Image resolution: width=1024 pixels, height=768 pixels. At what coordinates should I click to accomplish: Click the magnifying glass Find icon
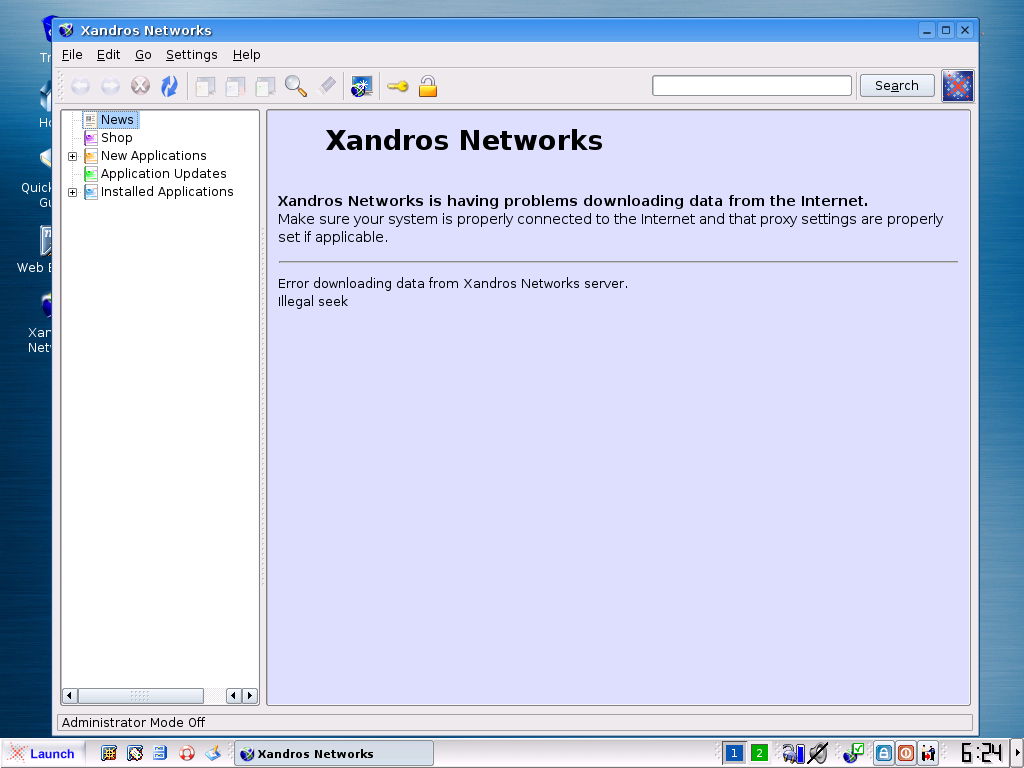tap(296, 86)
